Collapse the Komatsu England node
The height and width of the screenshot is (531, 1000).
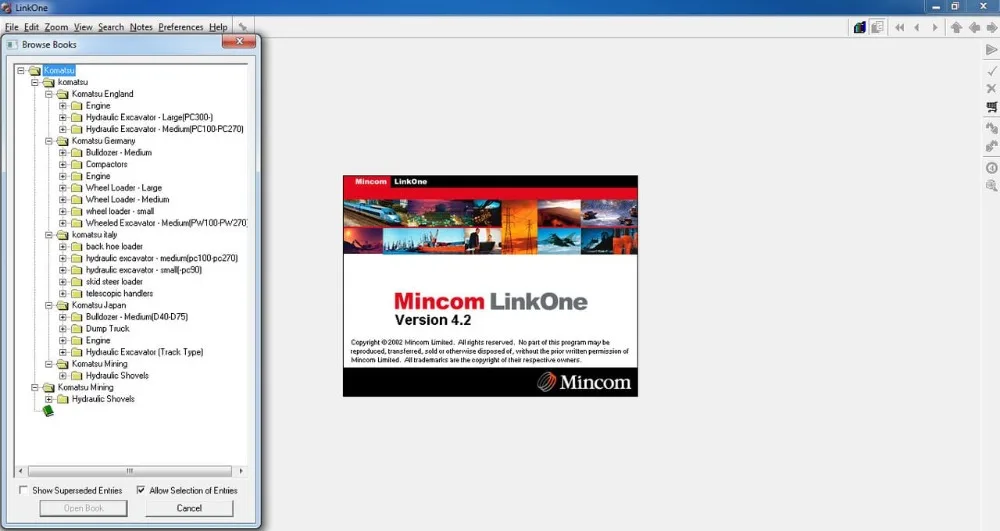pyautogui.click(x=48, y=94)
